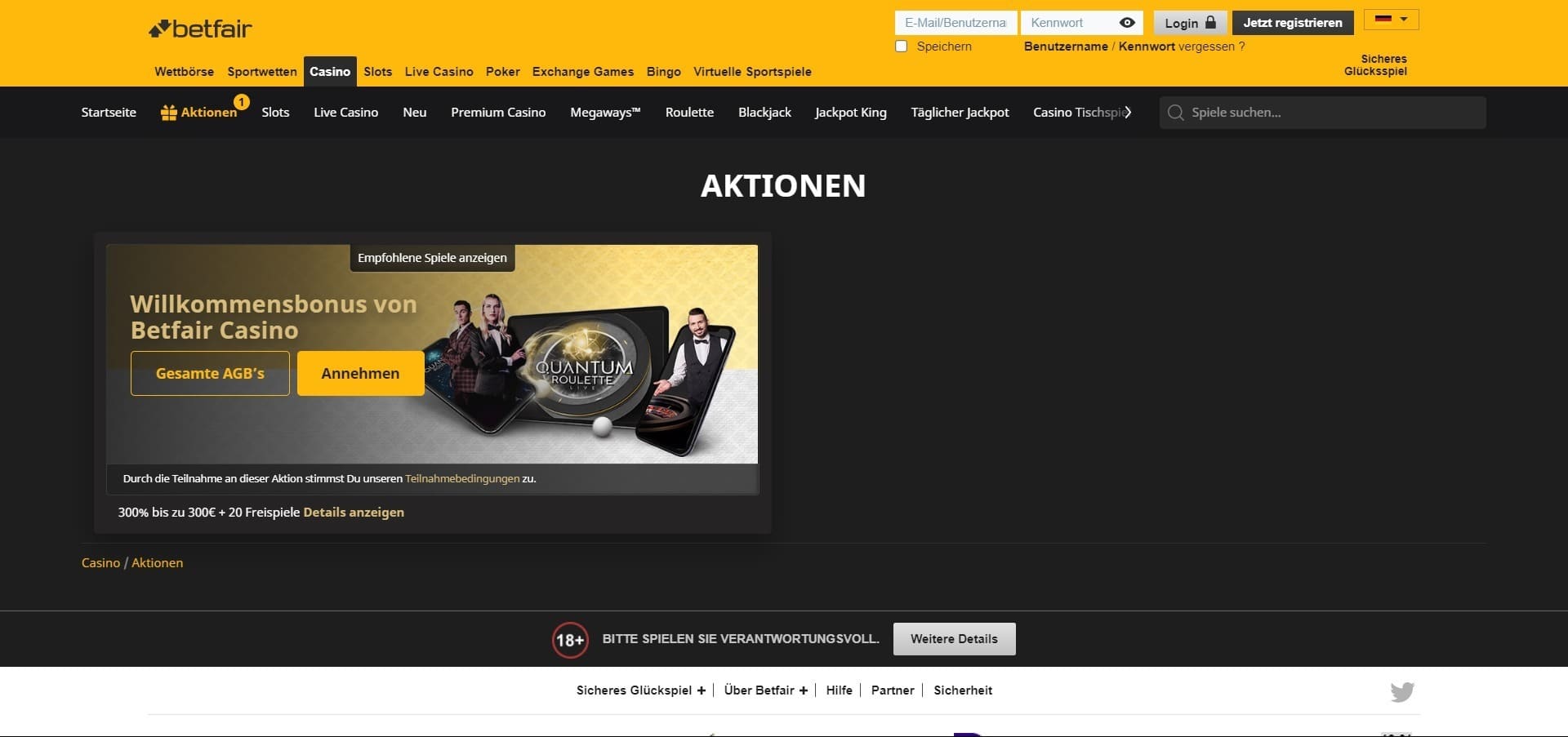The width and height of the screenshot is (1568, 737).
Task: Click the 18+ age restriction badge
Action: [x=569, y=640]
